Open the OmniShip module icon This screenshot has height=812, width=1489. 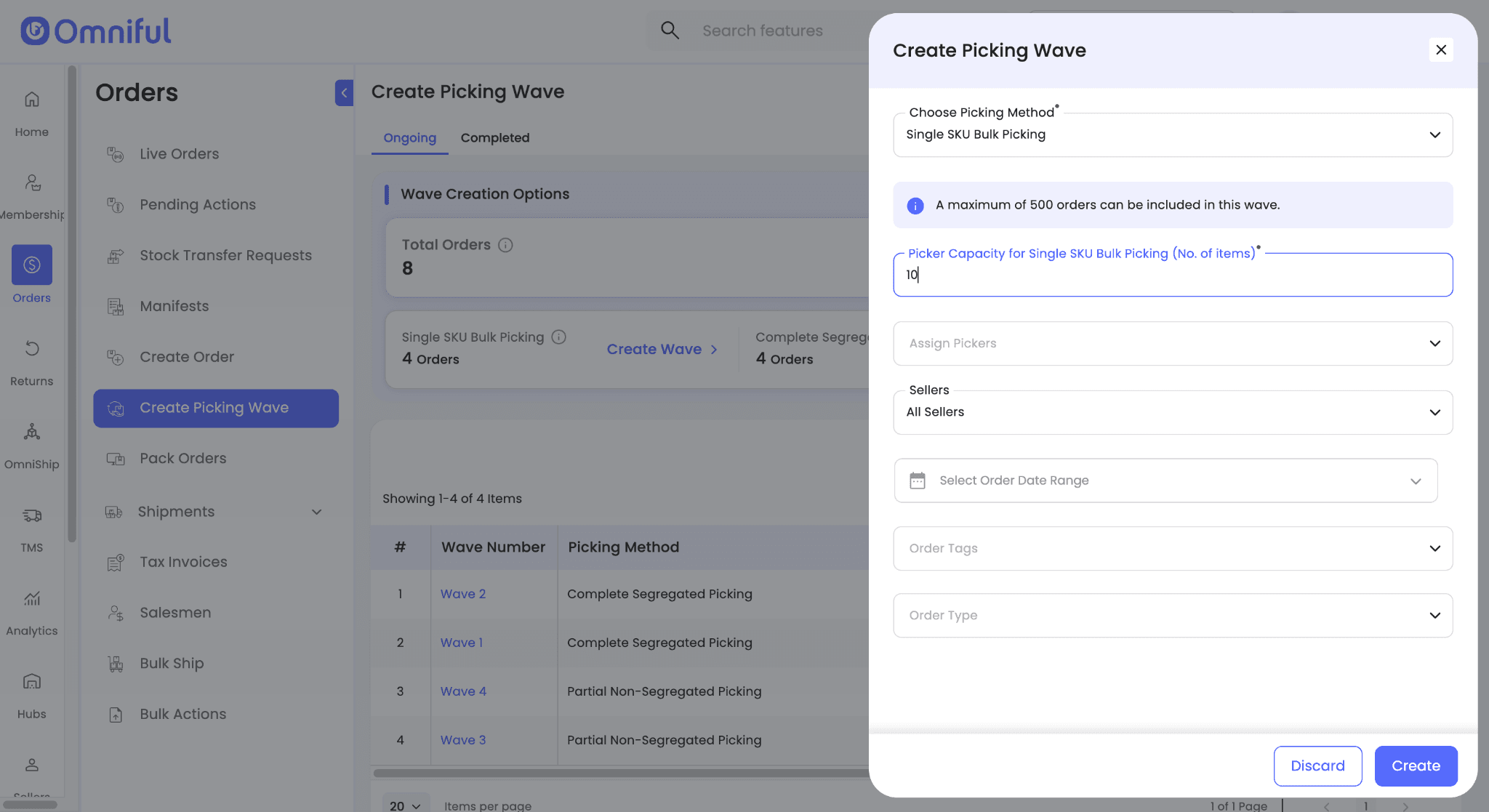(x=31, y=433)
